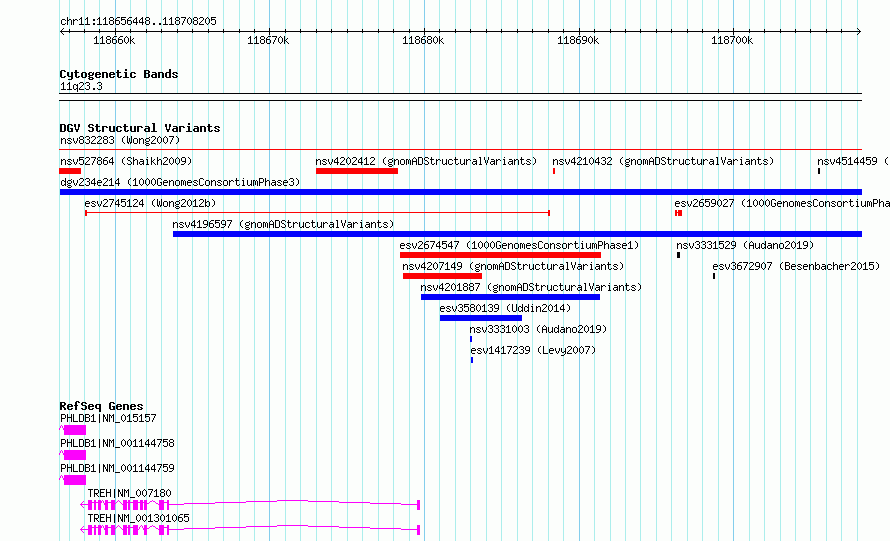Screen dimensions: 890x541
Task: Select the nsv4196597 gnomAD label
Action: pyautogui.click(x=283, y=224)
